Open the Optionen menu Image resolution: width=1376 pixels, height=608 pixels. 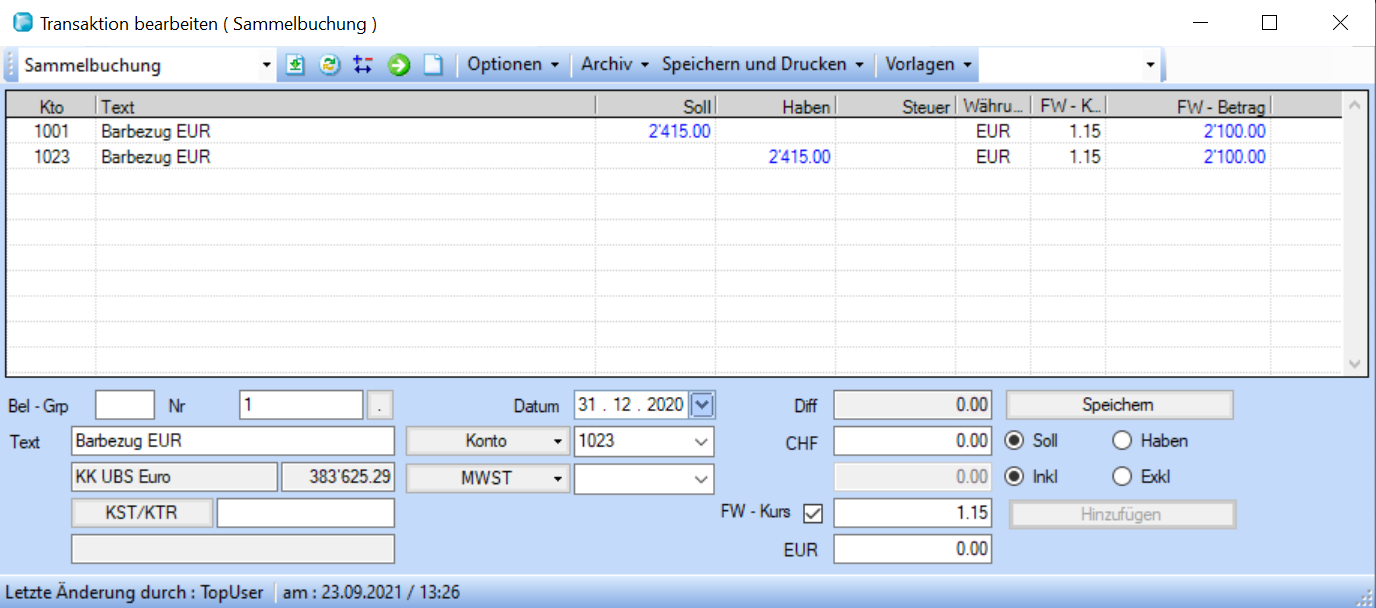point(513,65)
